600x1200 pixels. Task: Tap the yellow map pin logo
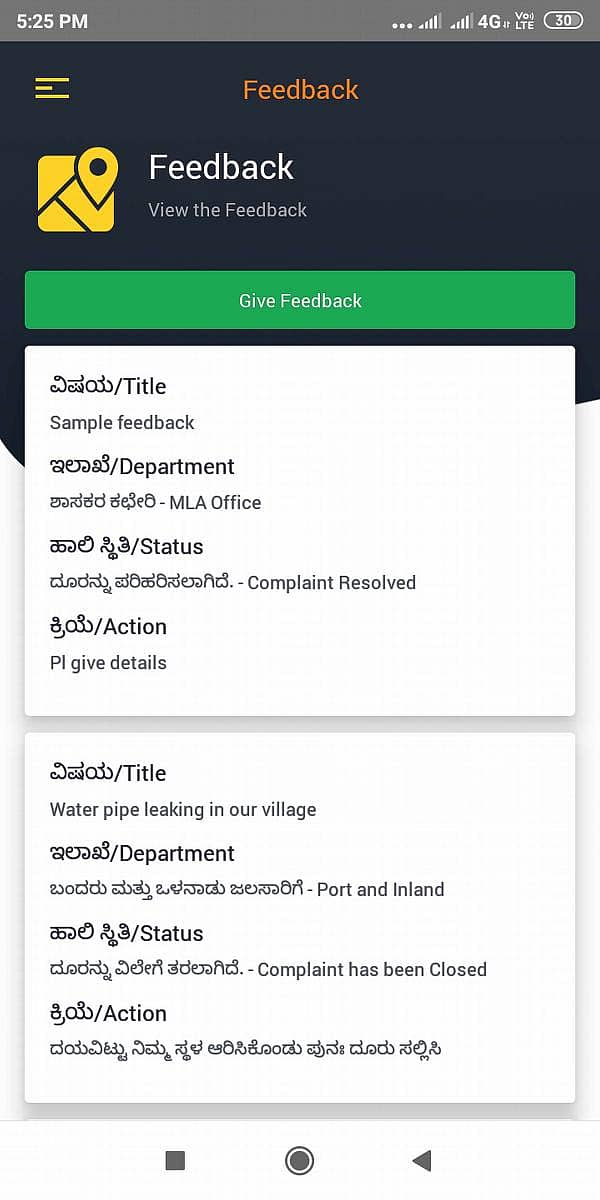(77, 190)
